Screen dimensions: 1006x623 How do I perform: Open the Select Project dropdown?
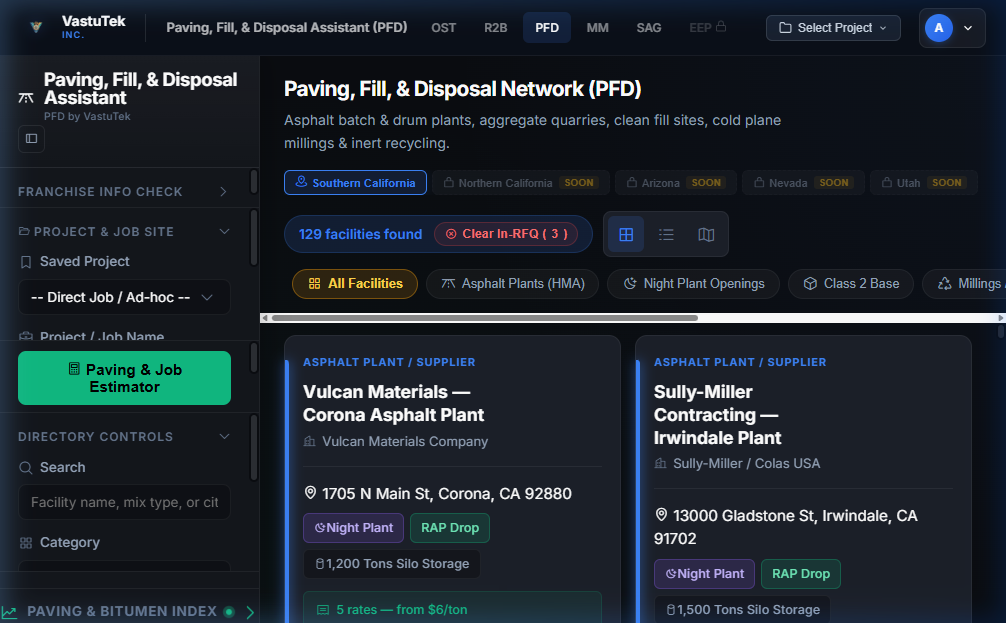click(833, 28)
